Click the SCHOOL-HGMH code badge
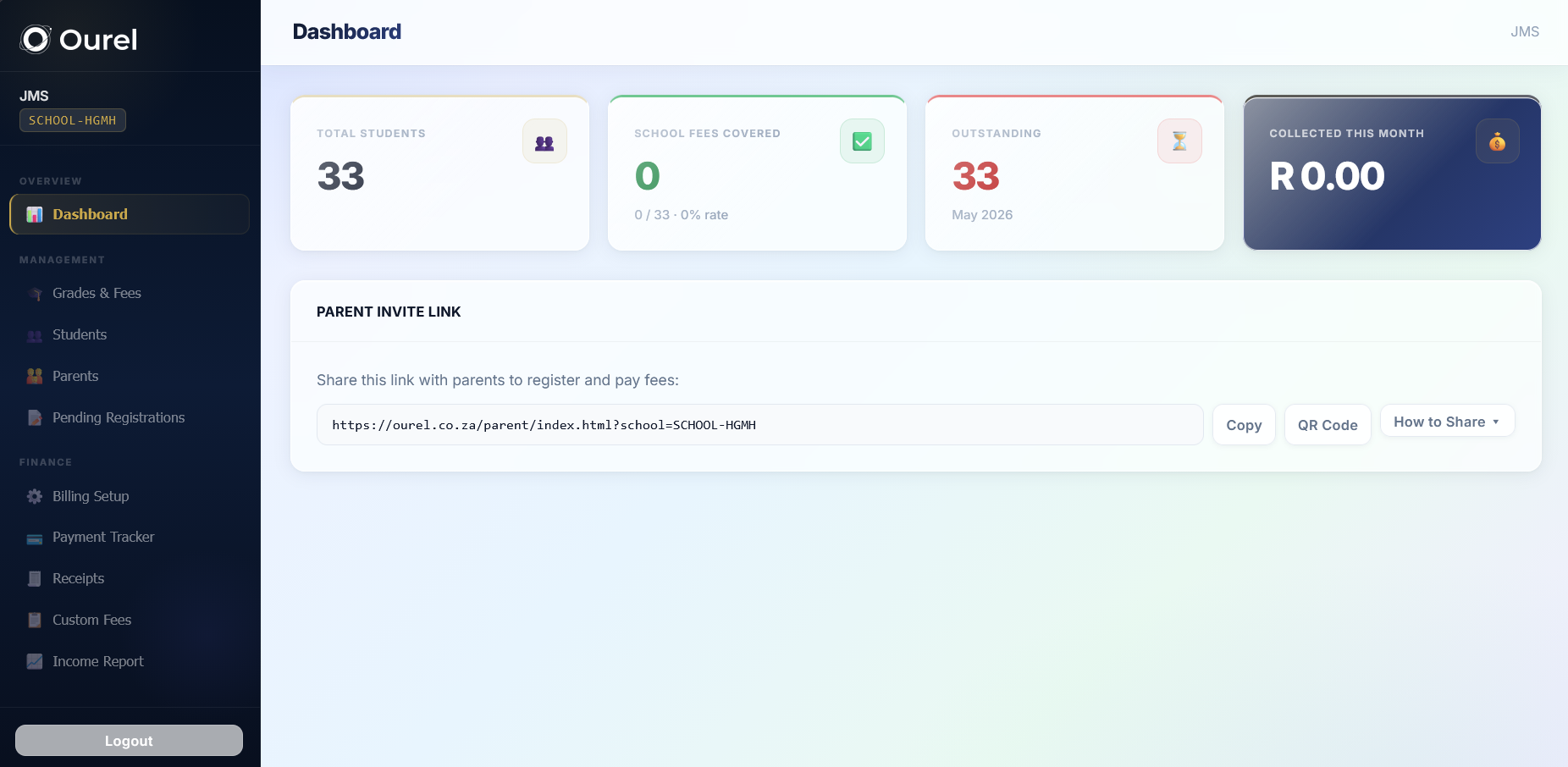The image size is (1568, 767). pyautogui.click(x=73, y=120)
